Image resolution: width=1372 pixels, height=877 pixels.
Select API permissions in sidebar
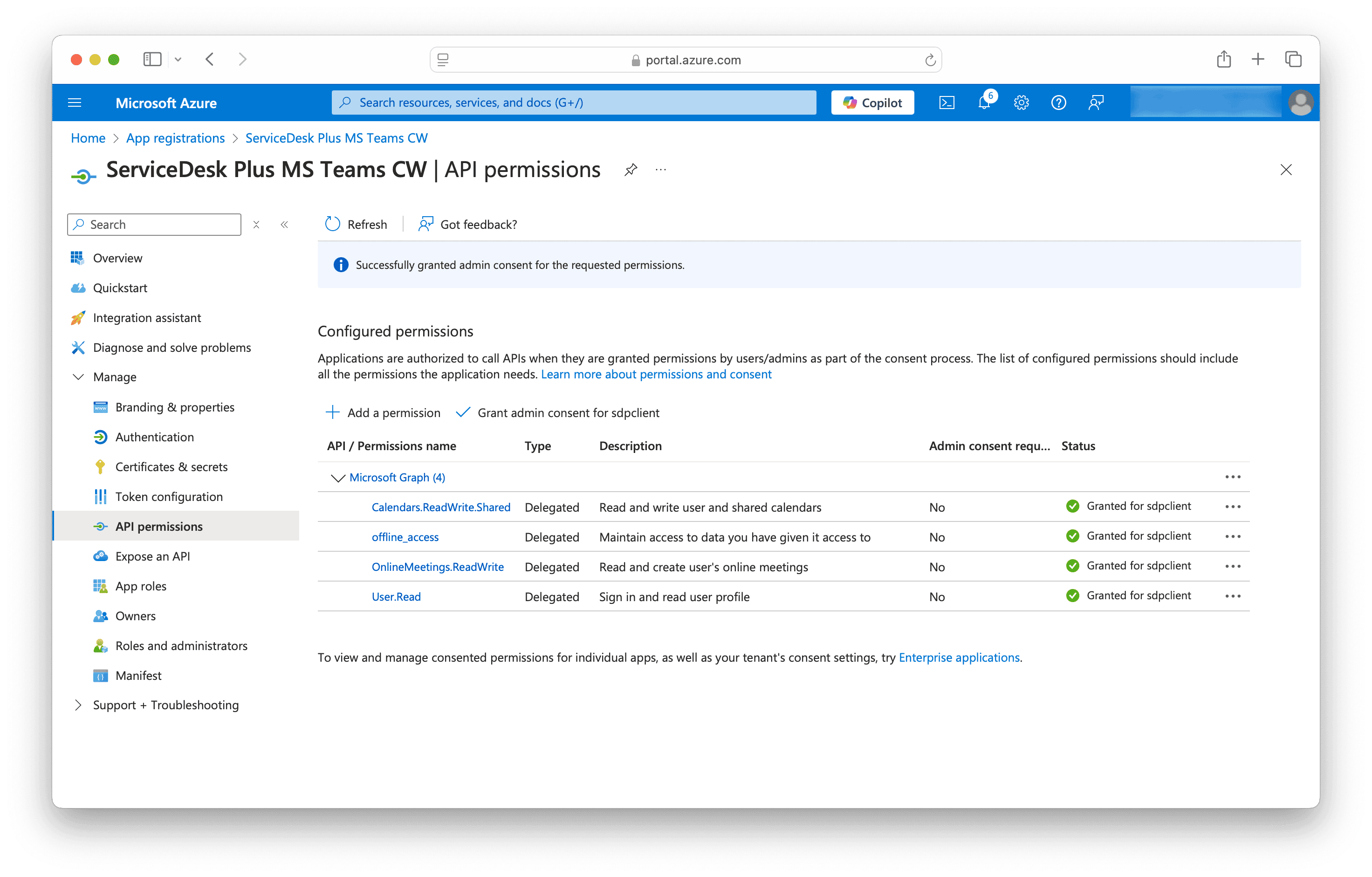pyautogui.click(x=176, y=526)
